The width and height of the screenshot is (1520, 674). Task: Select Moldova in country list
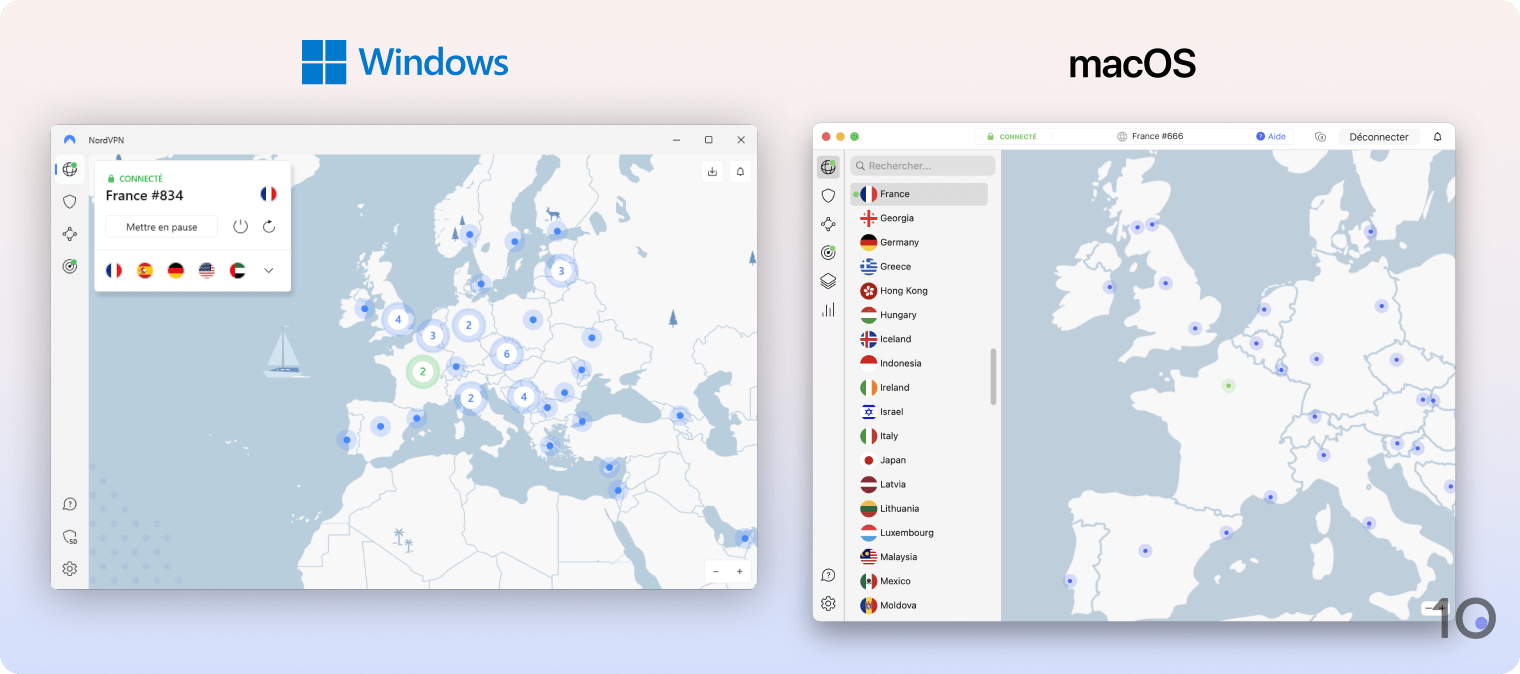point(919,605)
